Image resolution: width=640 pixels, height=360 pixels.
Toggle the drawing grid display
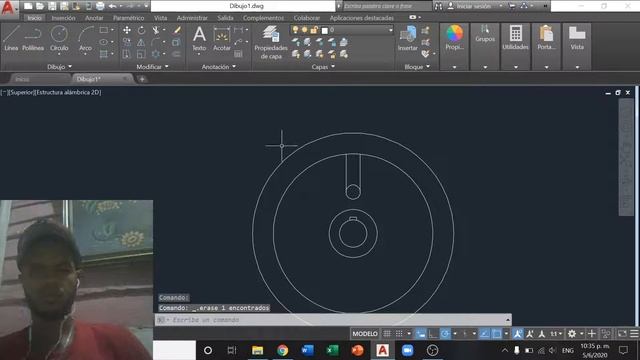(x=387, y=334)
